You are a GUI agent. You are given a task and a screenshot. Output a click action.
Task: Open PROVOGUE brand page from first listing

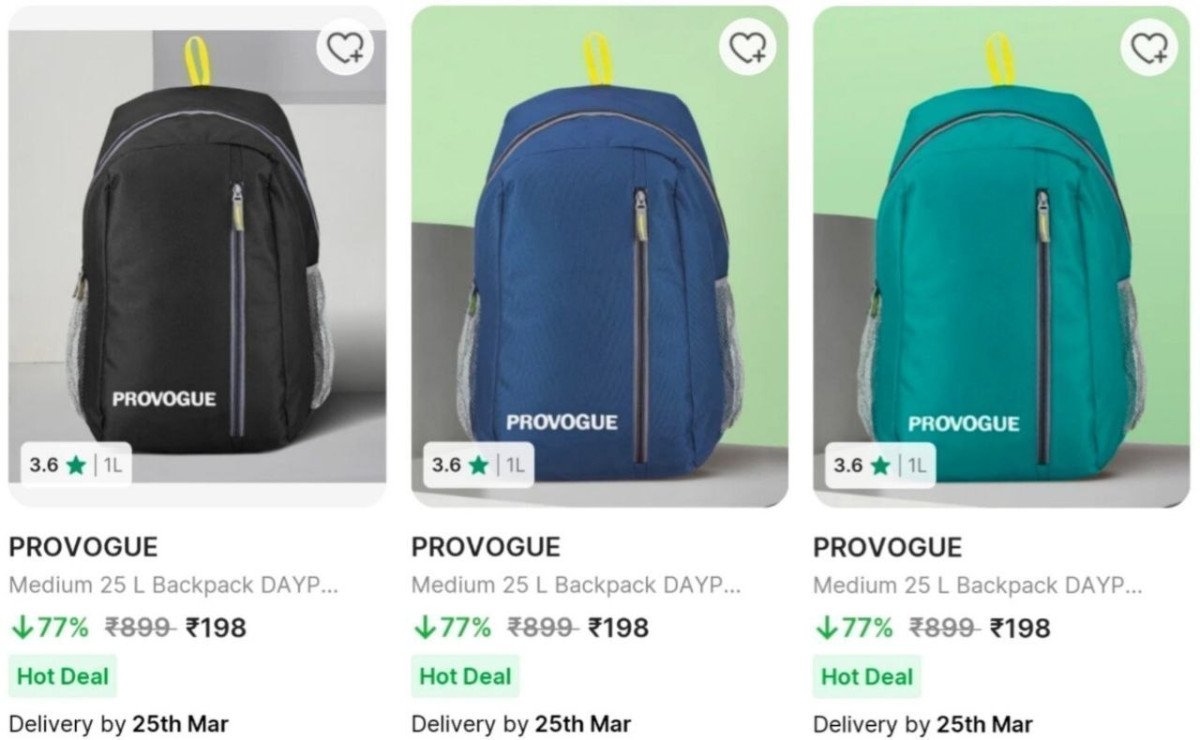82,548
